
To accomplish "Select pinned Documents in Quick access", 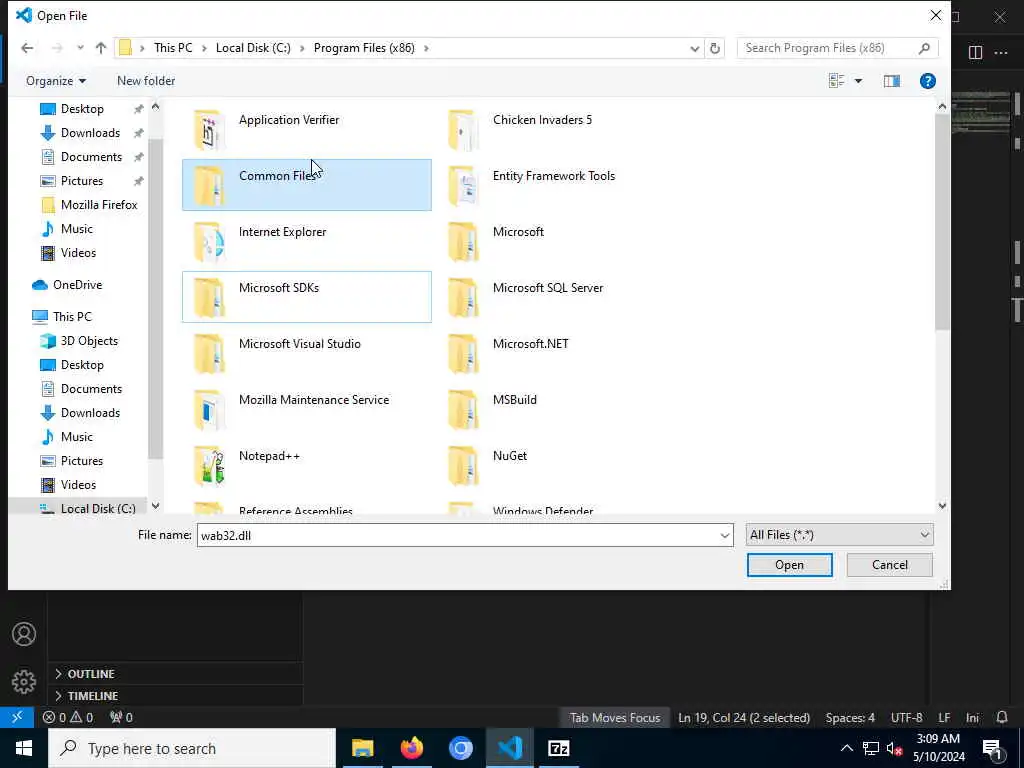I will point(91,157).
